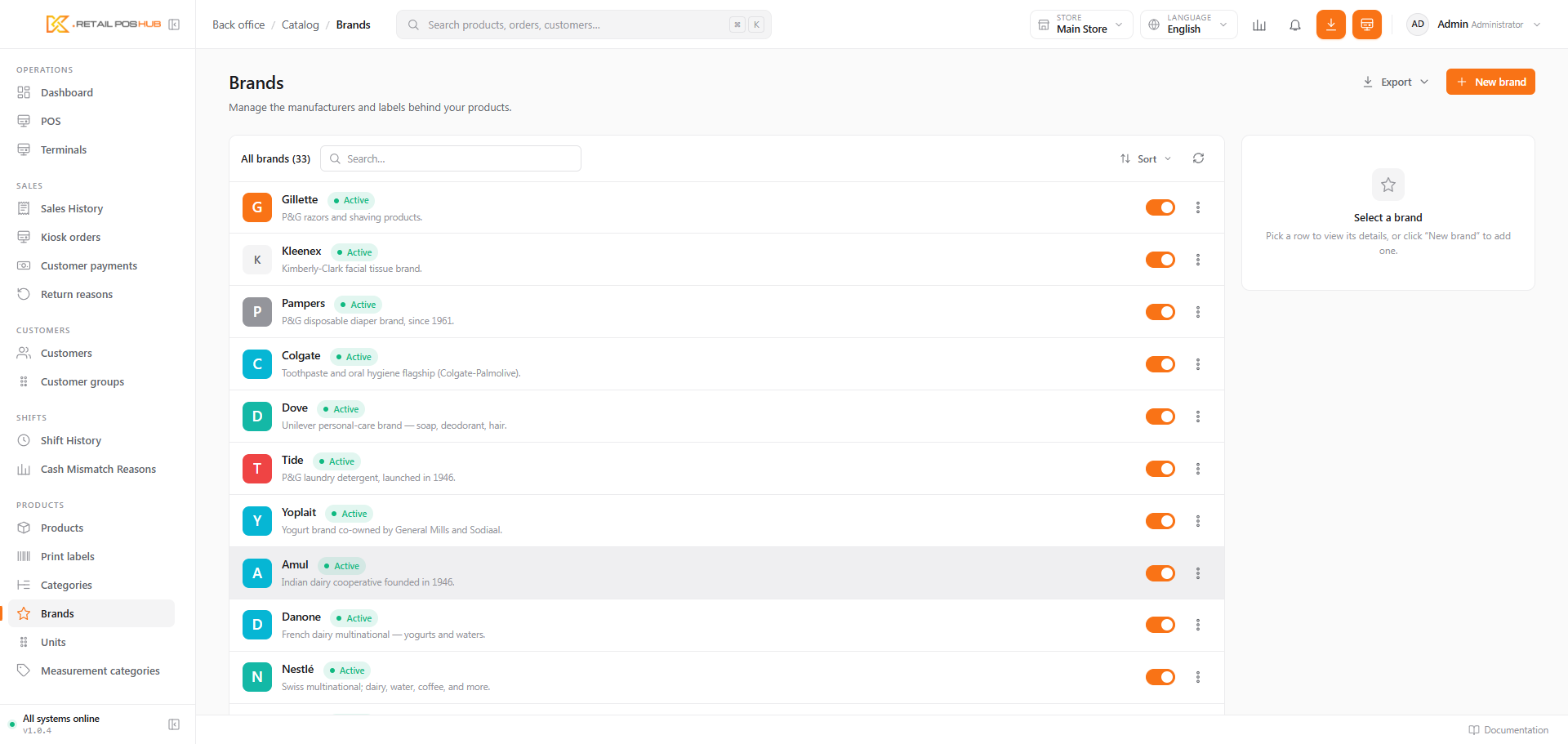Screen dimensions: 1568x744
Task: Open notifications bell
Action: click(1295, 25)
